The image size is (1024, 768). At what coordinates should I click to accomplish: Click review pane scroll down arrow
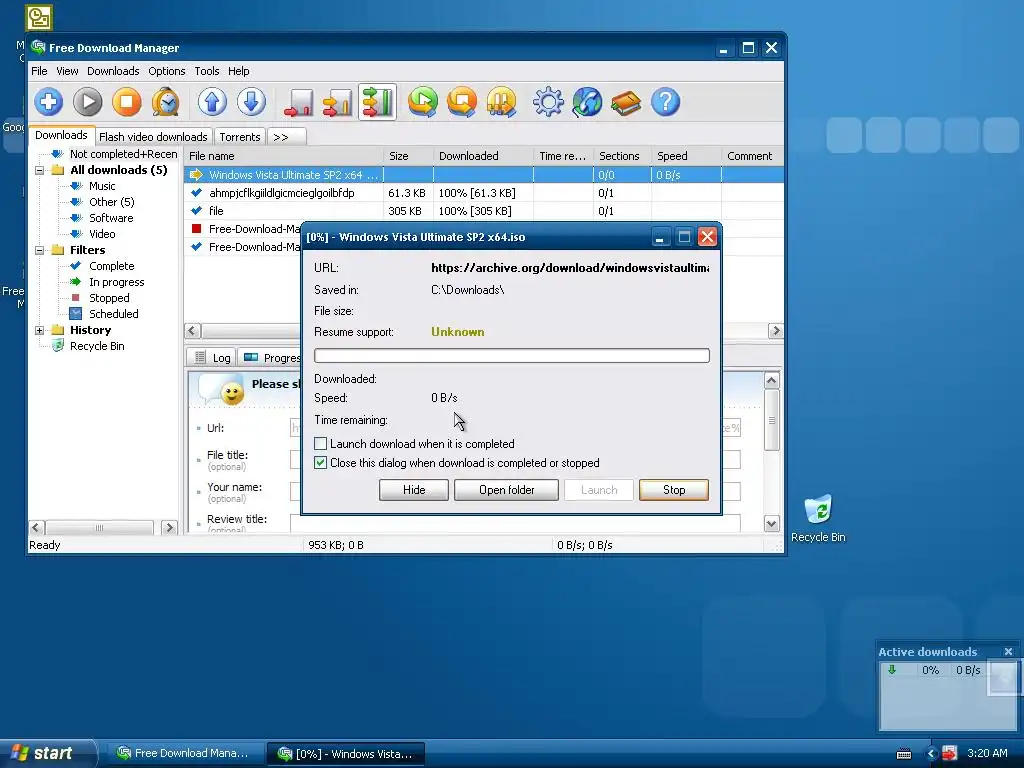(x=771, y=524)
